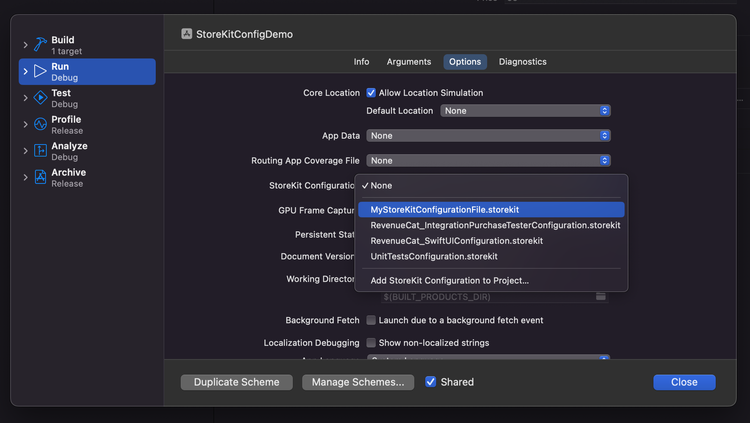
Task: Click the Background Fetch label
Action: click(x=322, y=320)
